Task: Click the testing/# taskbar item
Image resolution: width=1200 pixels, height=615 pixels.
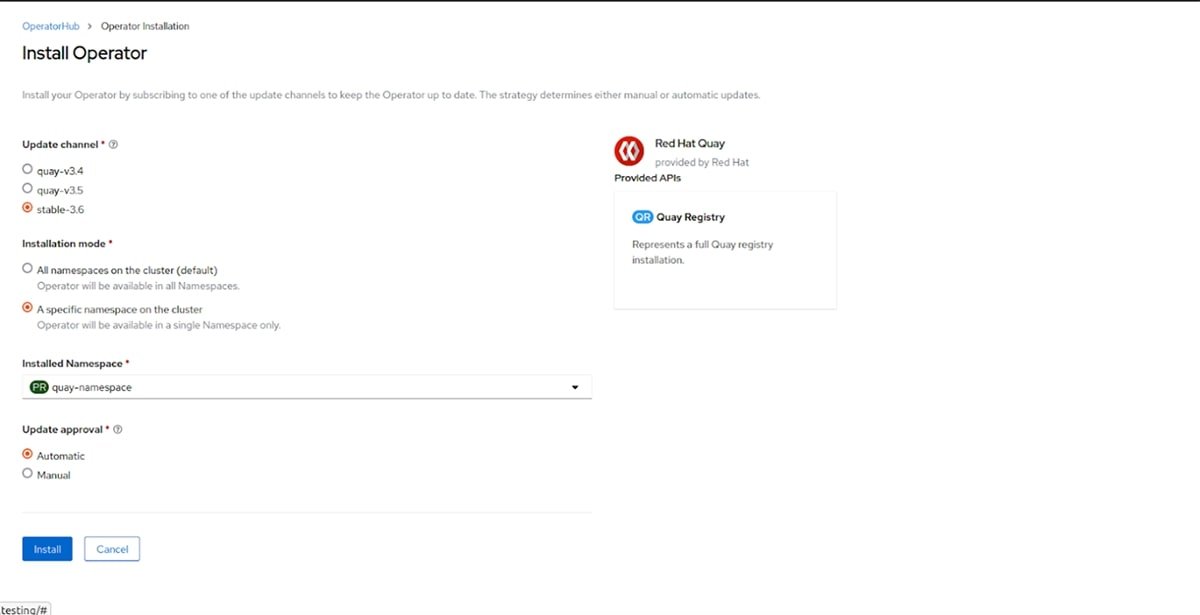Action: pos(26,608)
